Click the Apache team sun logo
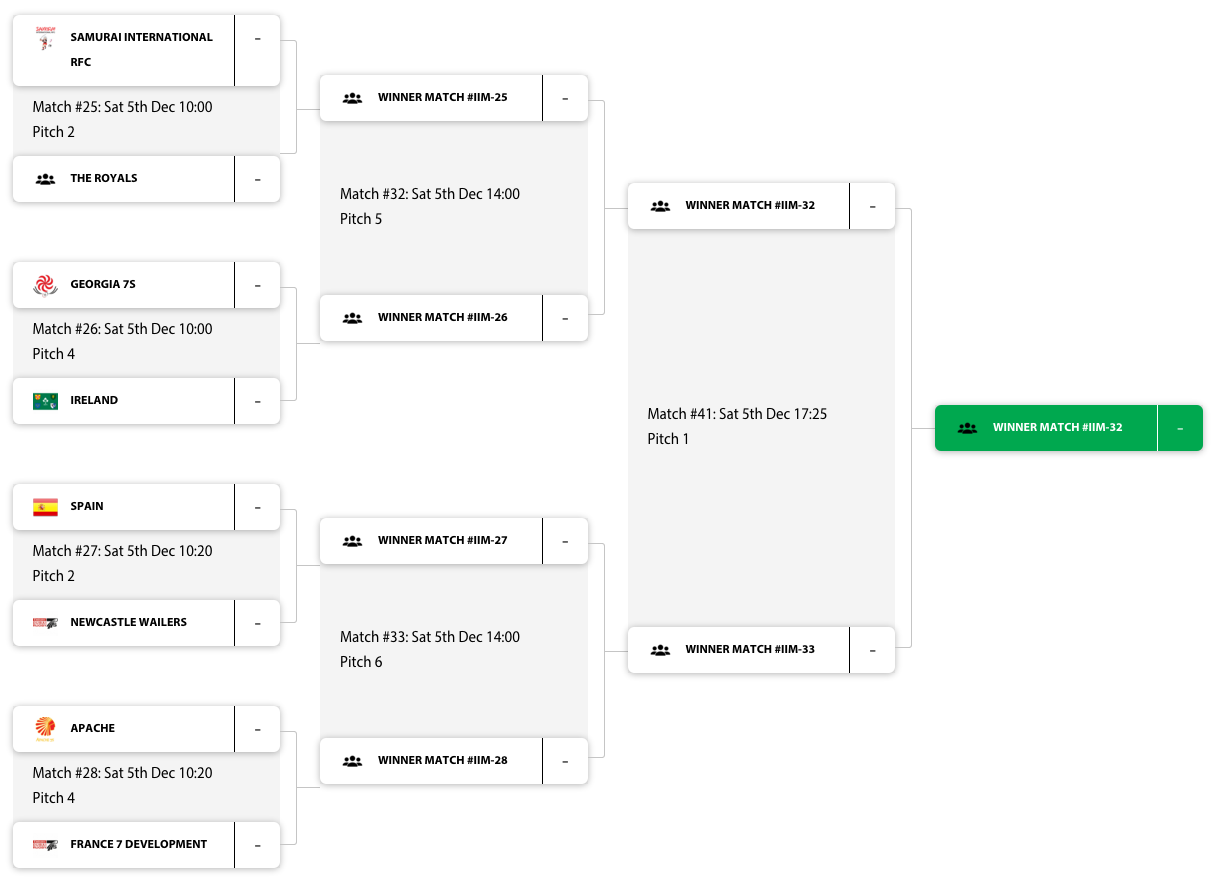1218x880 pixels. click(45, 728)
